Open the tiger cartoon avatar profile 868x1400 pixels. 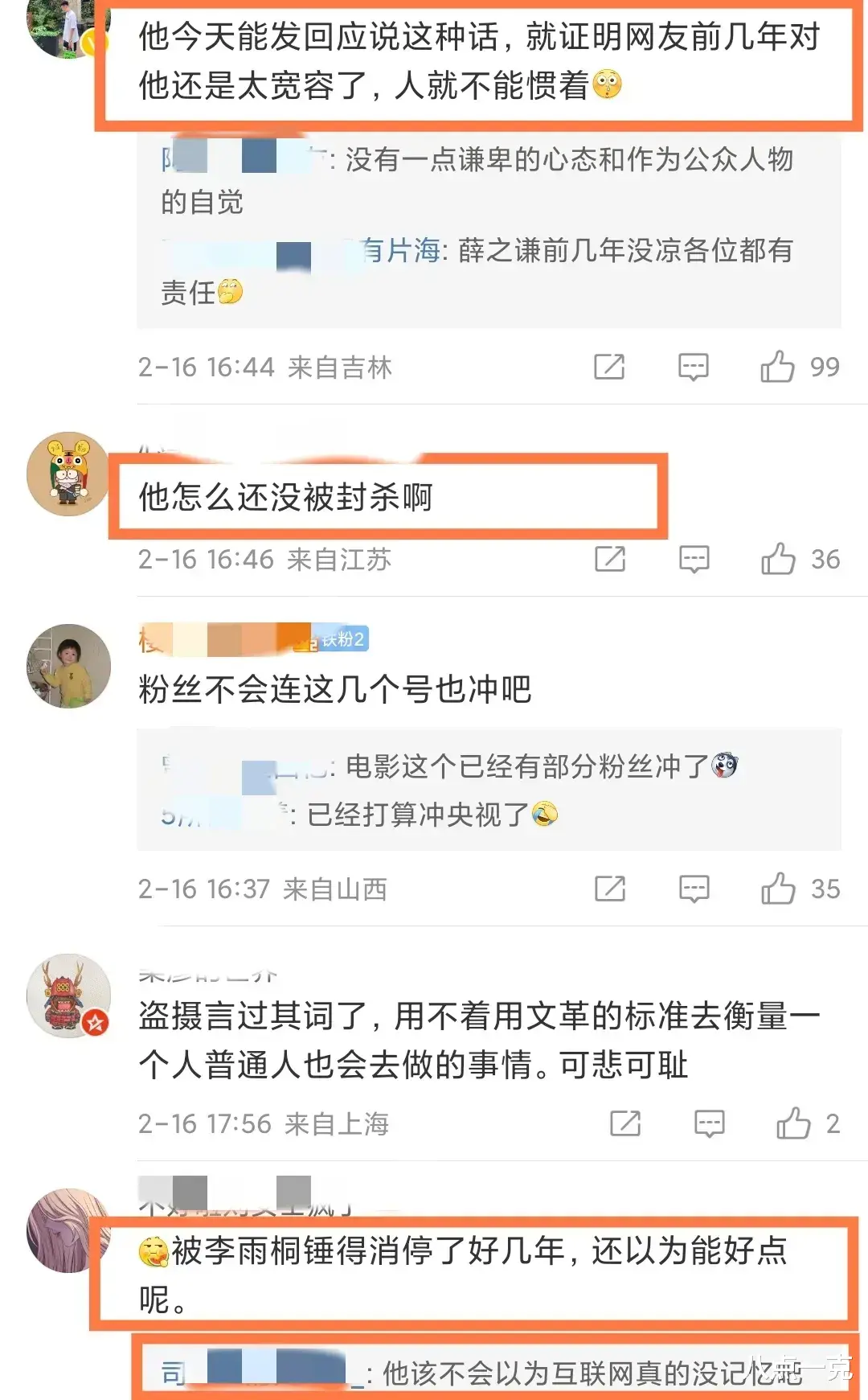tap(68, 474)
